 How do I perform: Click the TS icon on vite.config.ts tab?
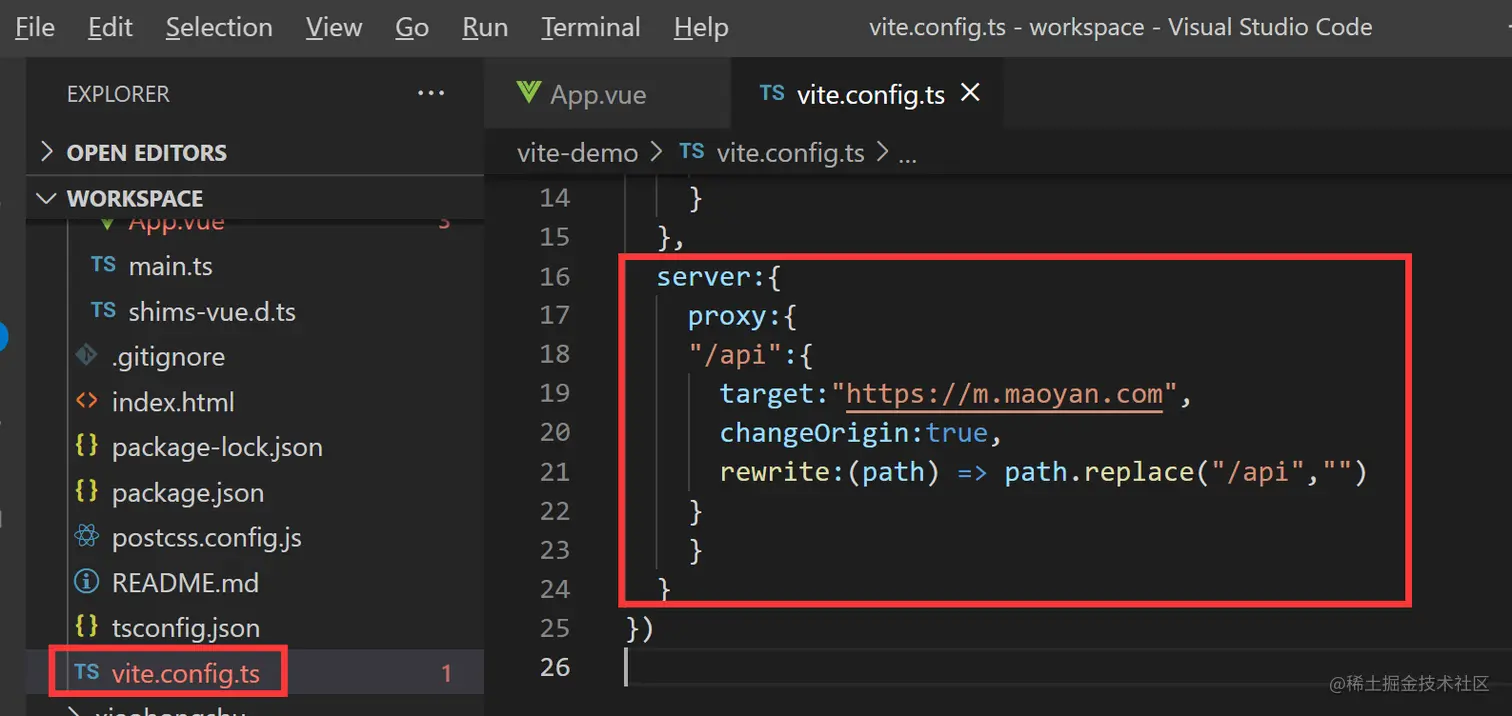[x=772, y=93]
